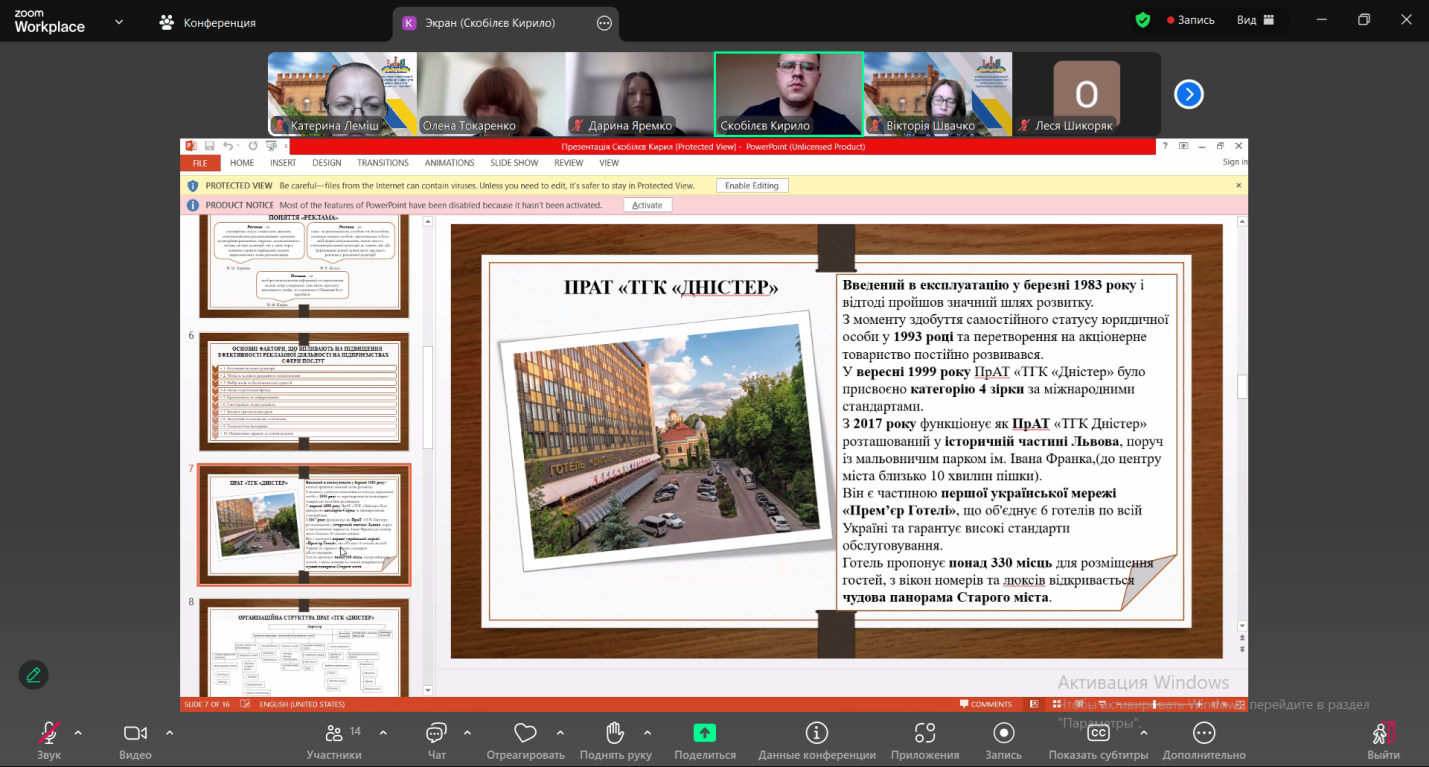1429x767 pixels.
Task: Expand the audio options arrow beside Звук
Action: pos(78,732)
